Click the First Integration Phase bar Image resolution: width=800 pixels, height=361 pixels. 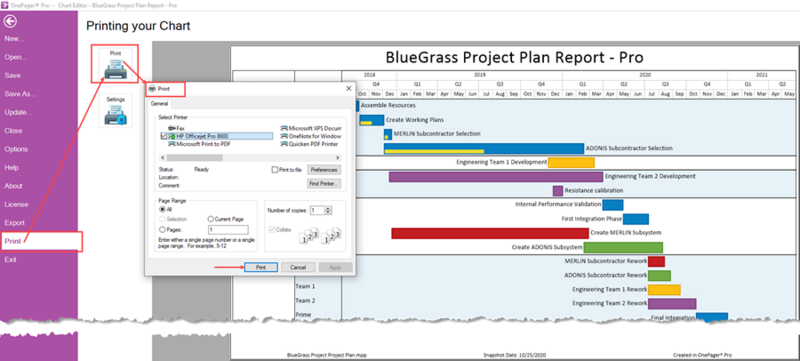click(x=636, y=219)
